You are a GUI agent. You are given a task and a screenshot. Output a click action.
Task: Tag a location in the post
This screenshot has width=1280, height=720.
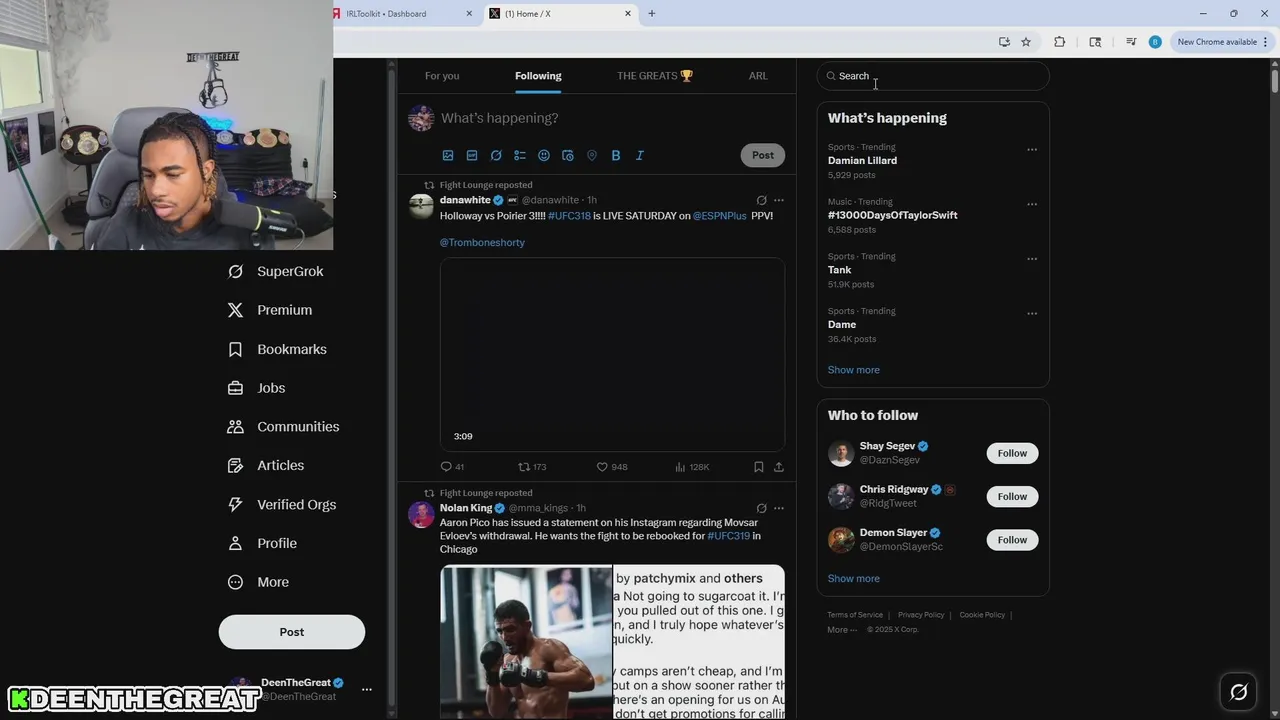[592, 156]
